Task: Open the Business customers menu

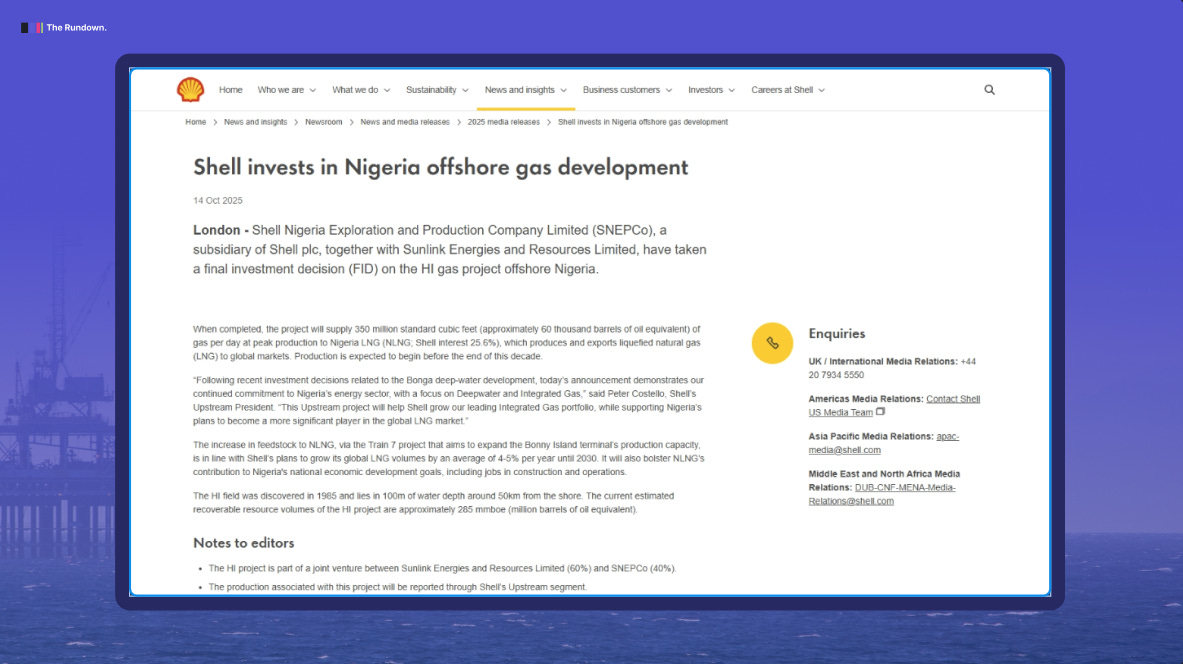Action: (x=627, y=90)
